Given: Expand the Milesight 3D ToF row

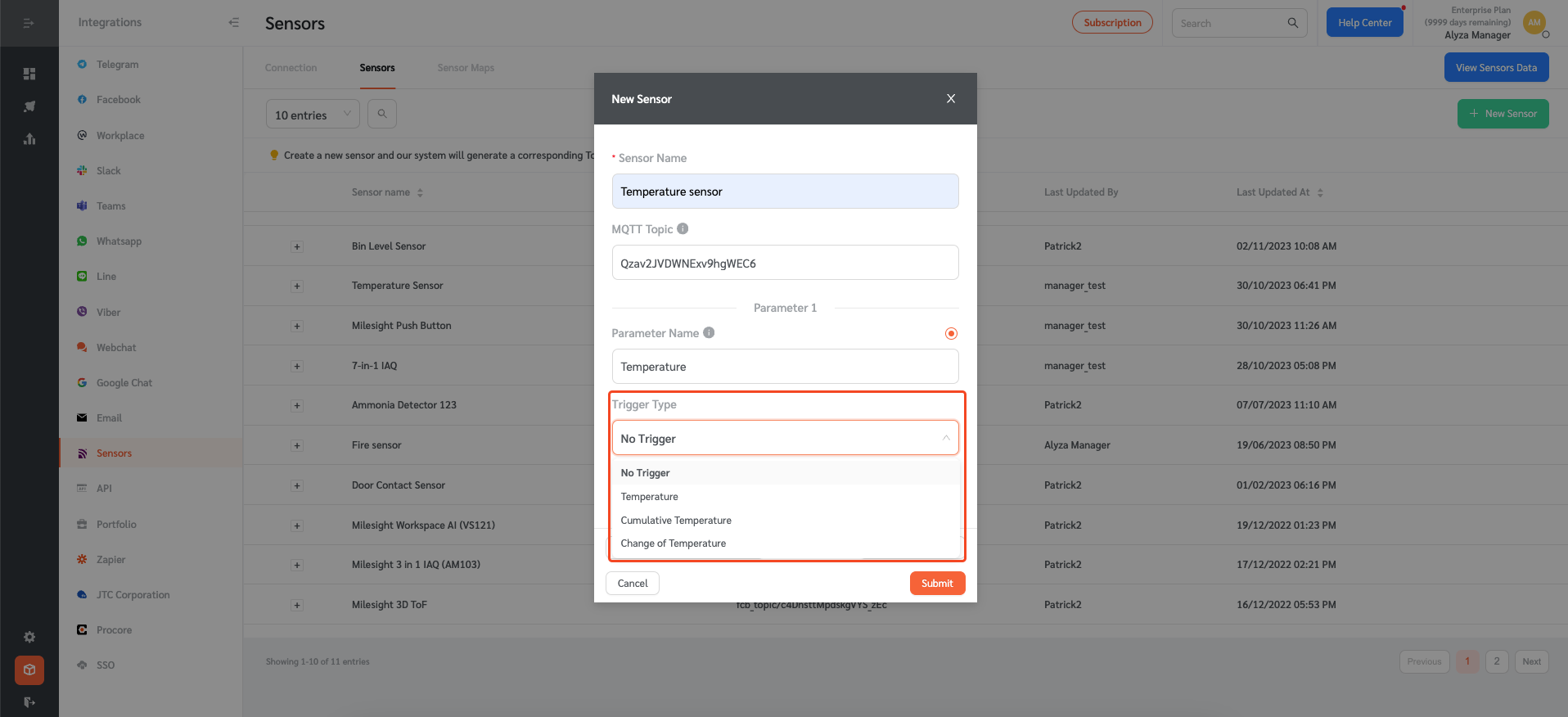Looking at the screenshot, I should click(297, 605).
